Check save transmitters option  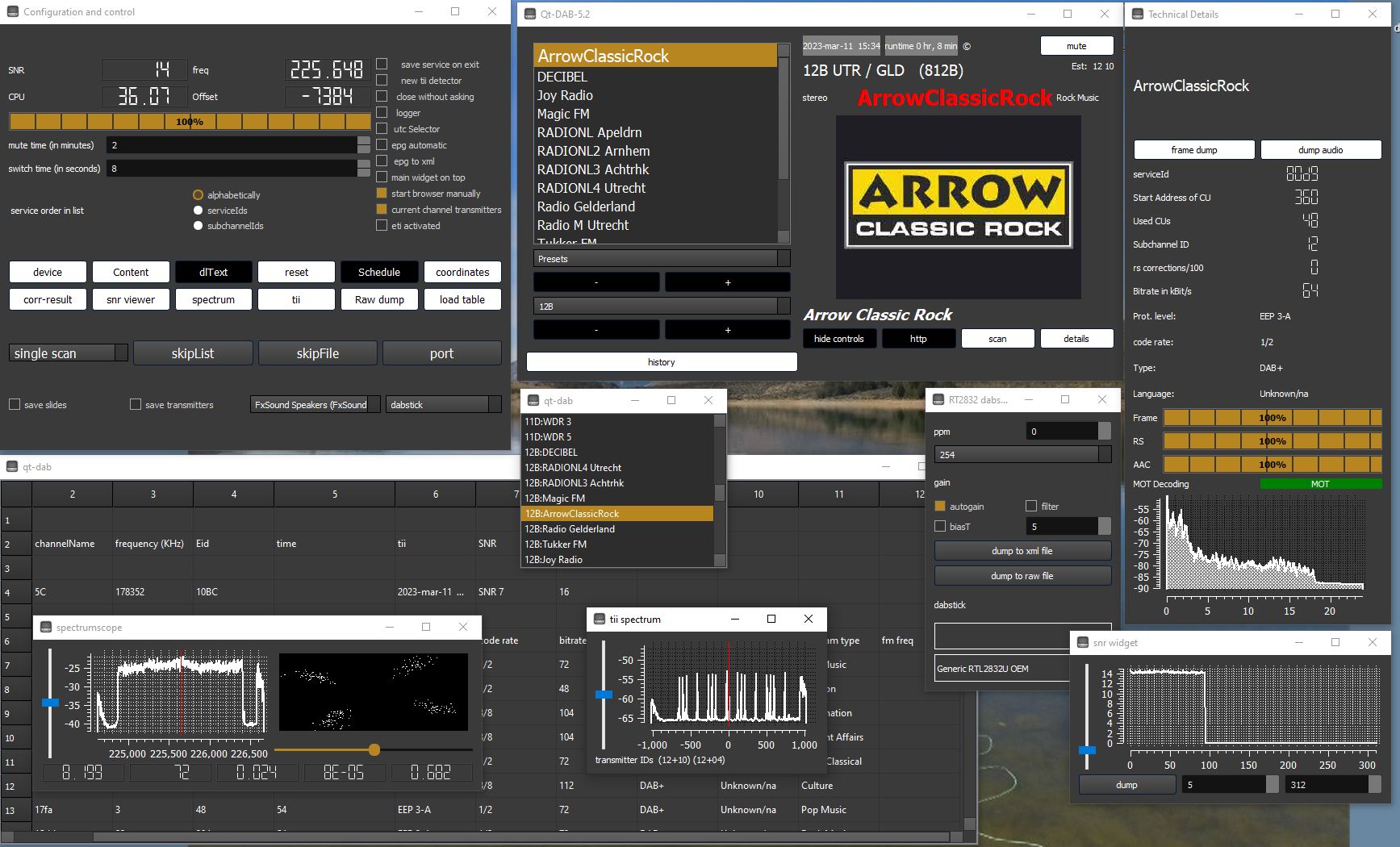pos(136,404)
